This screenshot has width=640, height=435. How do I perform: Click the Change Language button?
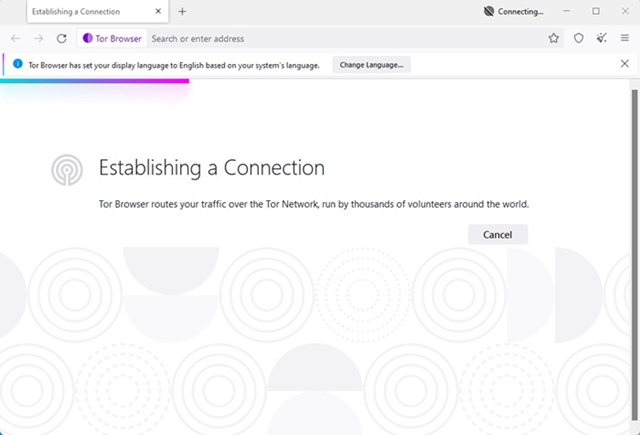[371, 65]
